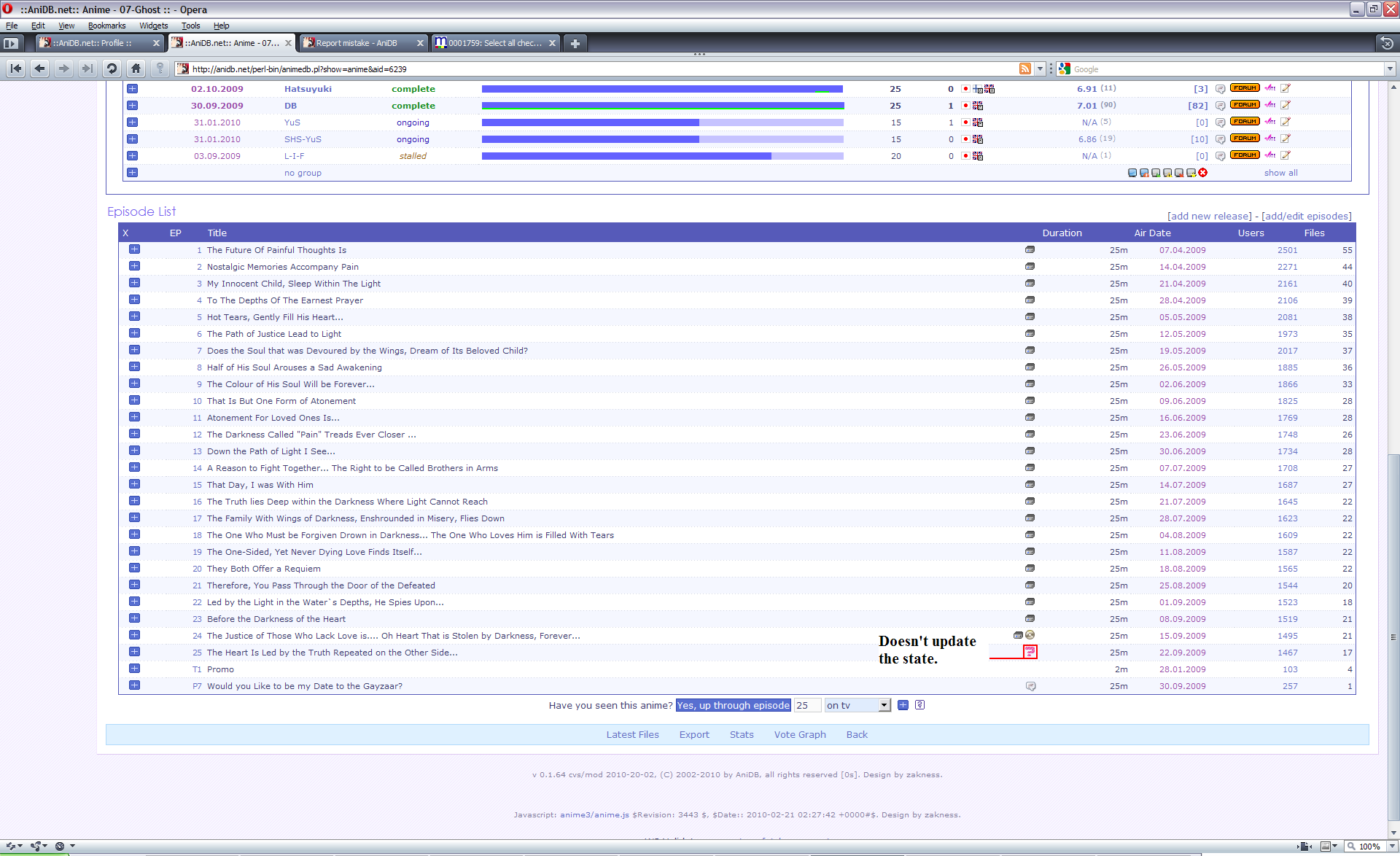Click the RSS feed icon in address bar
This screenshot has height=856, width=1400.
1024,69
